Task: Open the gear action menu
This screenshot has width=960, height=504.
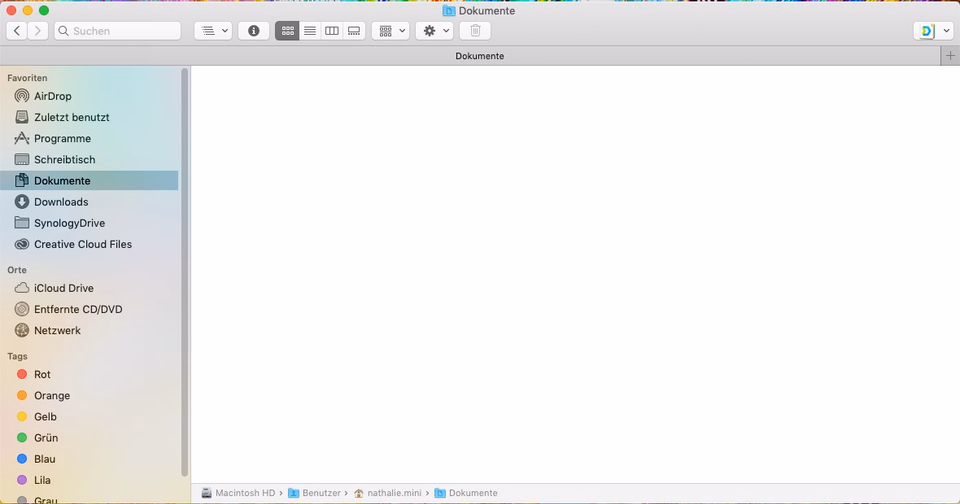Action: pyautogui.click(x=435, y=31)
